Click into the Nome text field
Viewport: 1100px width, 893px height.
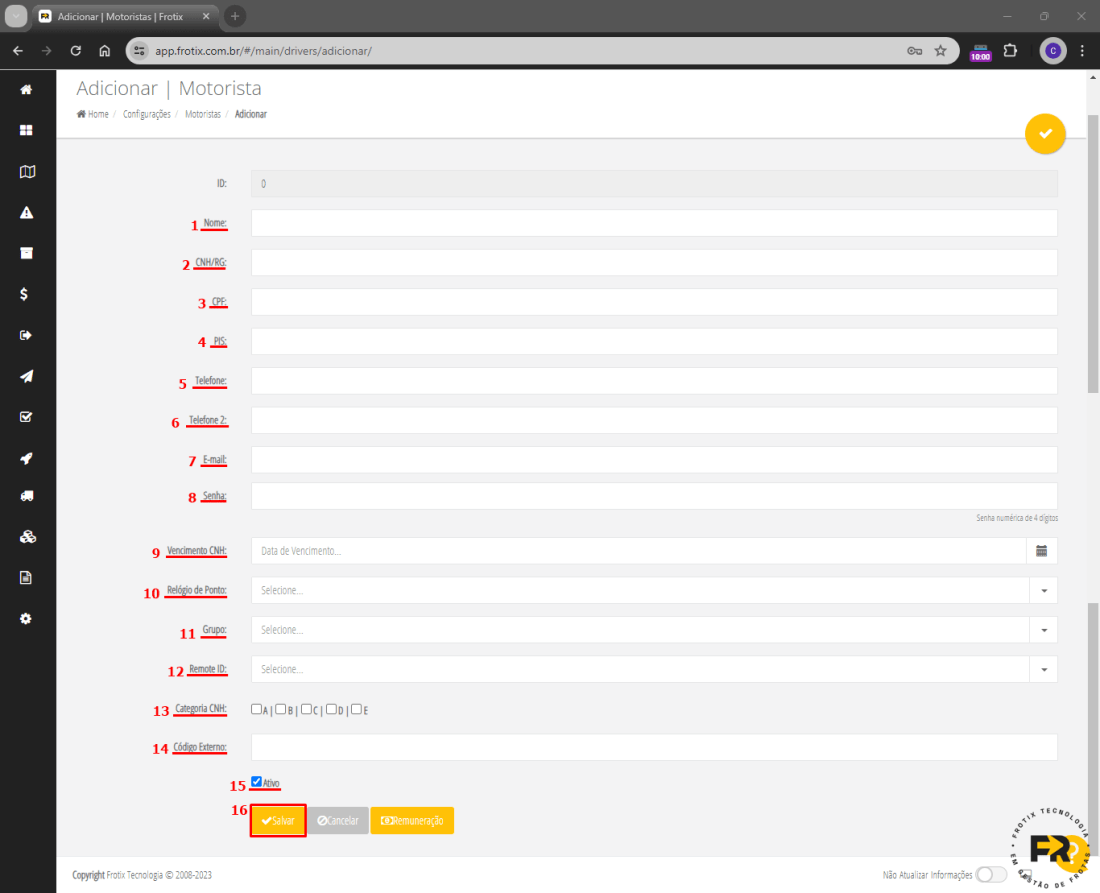click(x=654, y=223)
